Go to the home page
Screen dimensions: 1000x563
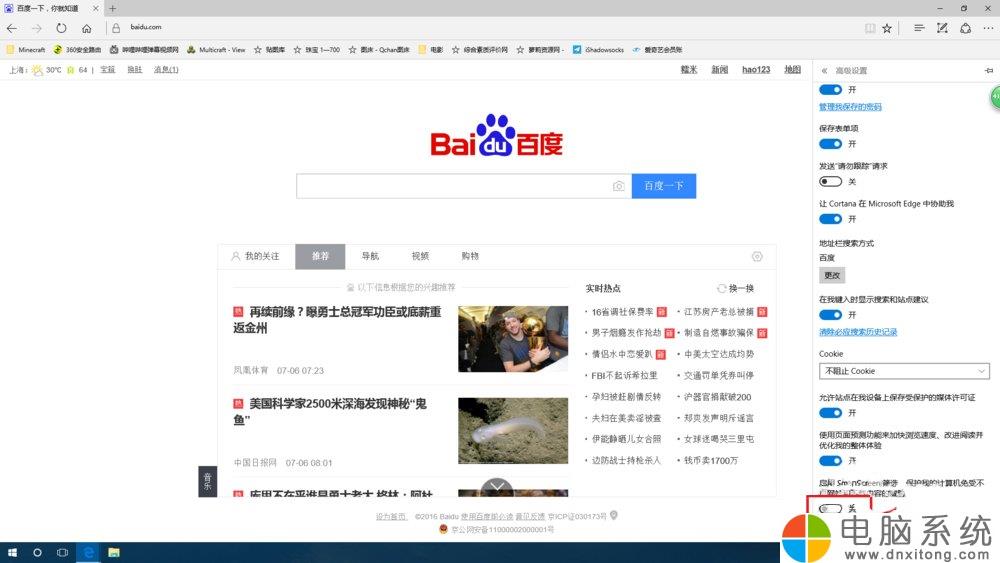point(87,28)
